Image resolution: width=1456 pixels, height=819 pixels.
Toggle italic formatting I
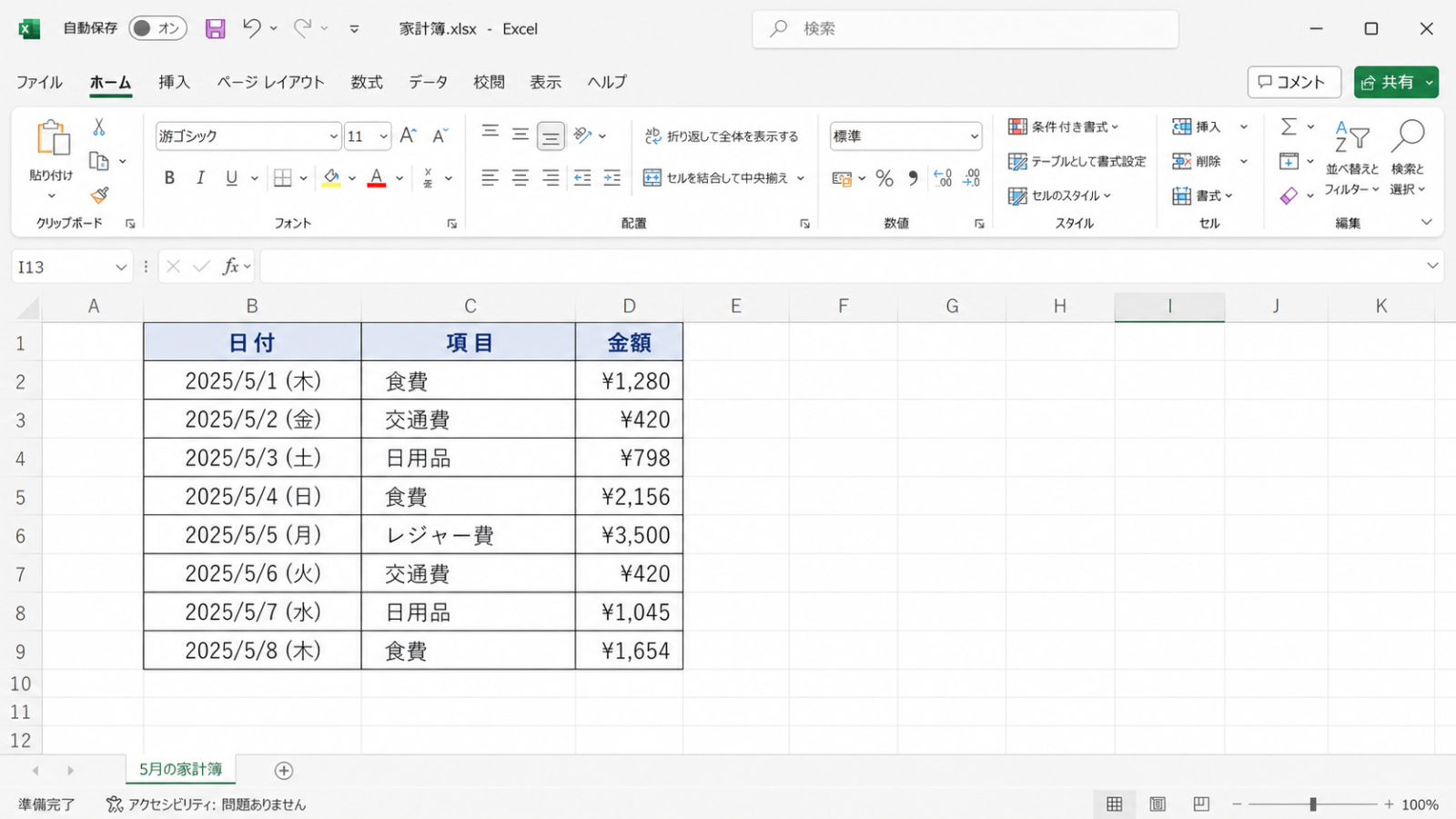pyautogui.click(x=200, y=178)
